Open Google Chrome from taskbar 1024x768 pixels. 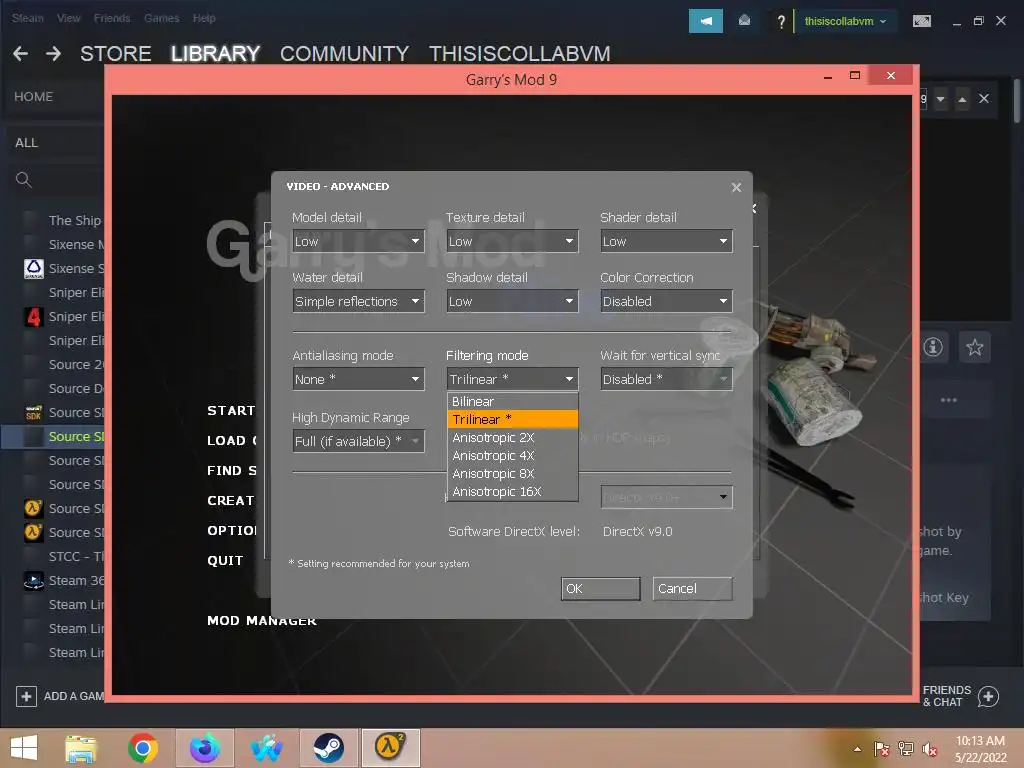coord(143,748)
